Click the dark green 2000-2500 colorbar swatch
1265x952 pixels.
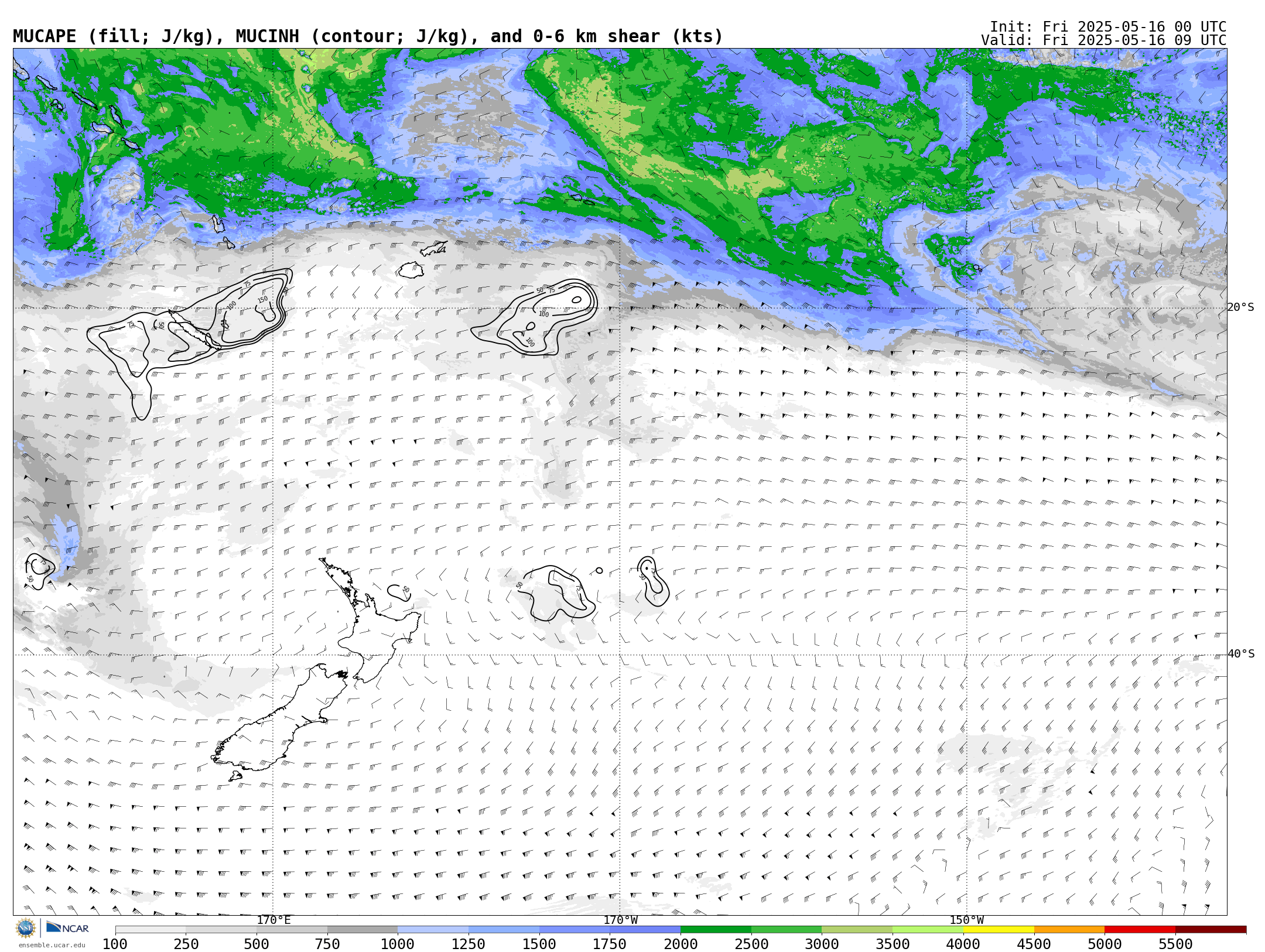(x=716, y=930)
